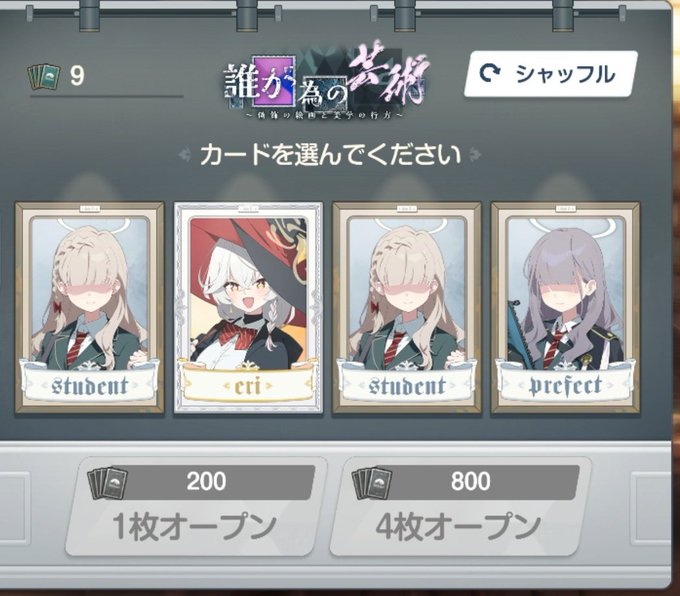Click the card count number 9
The image size is (680, 596).
[x=77, y=76]
